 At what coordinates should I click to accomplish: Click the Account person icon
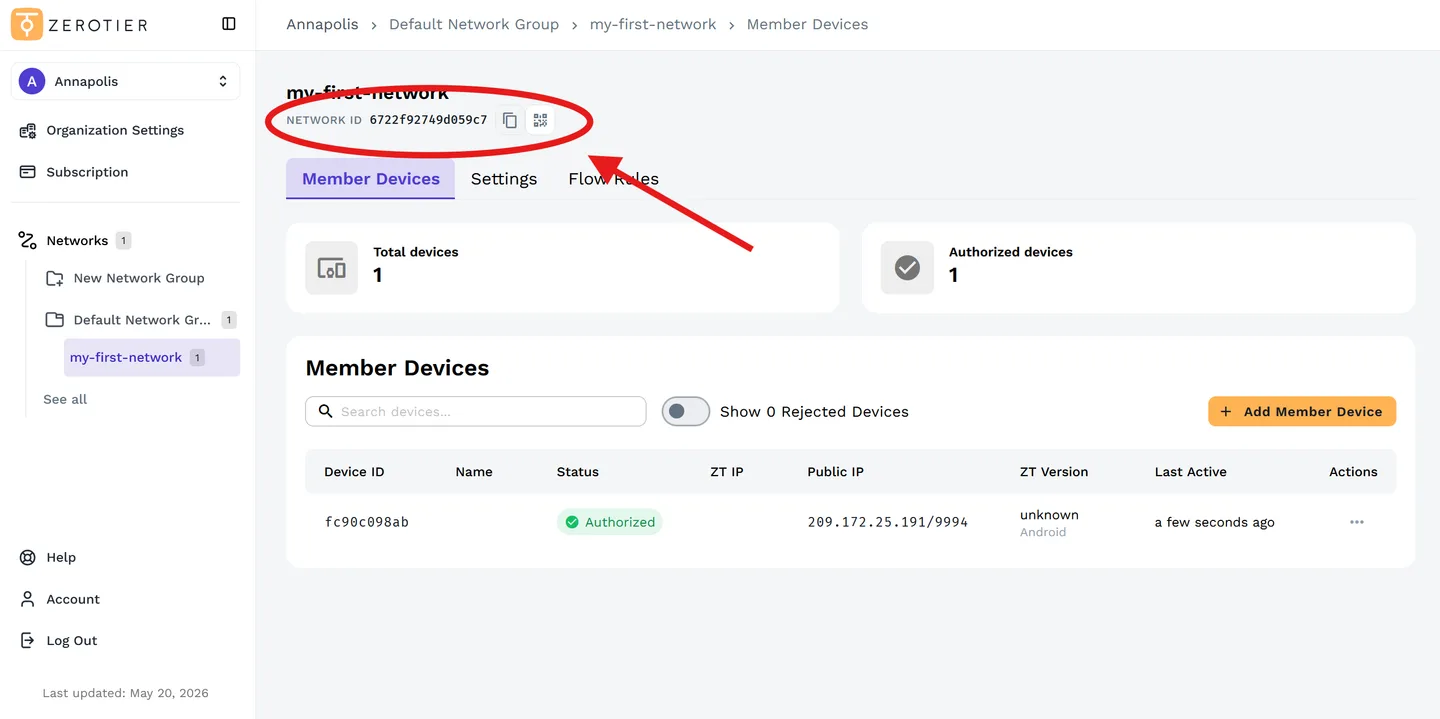coord(28,599)
